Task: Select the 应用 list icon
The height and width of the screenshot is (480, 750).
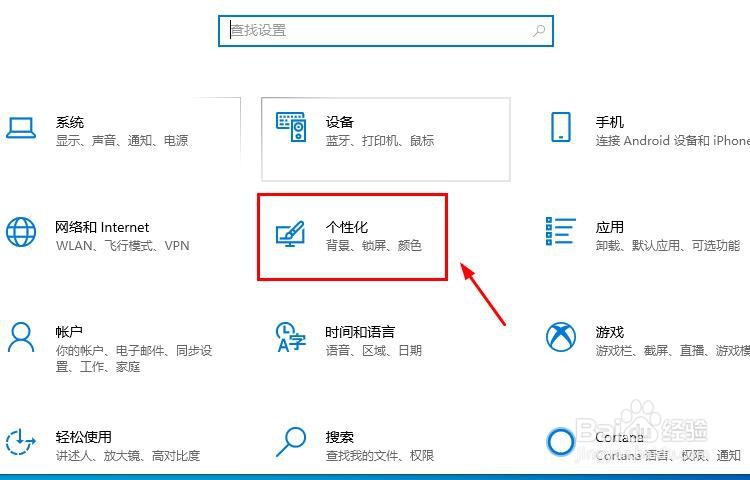Action: tap(561, 231)
